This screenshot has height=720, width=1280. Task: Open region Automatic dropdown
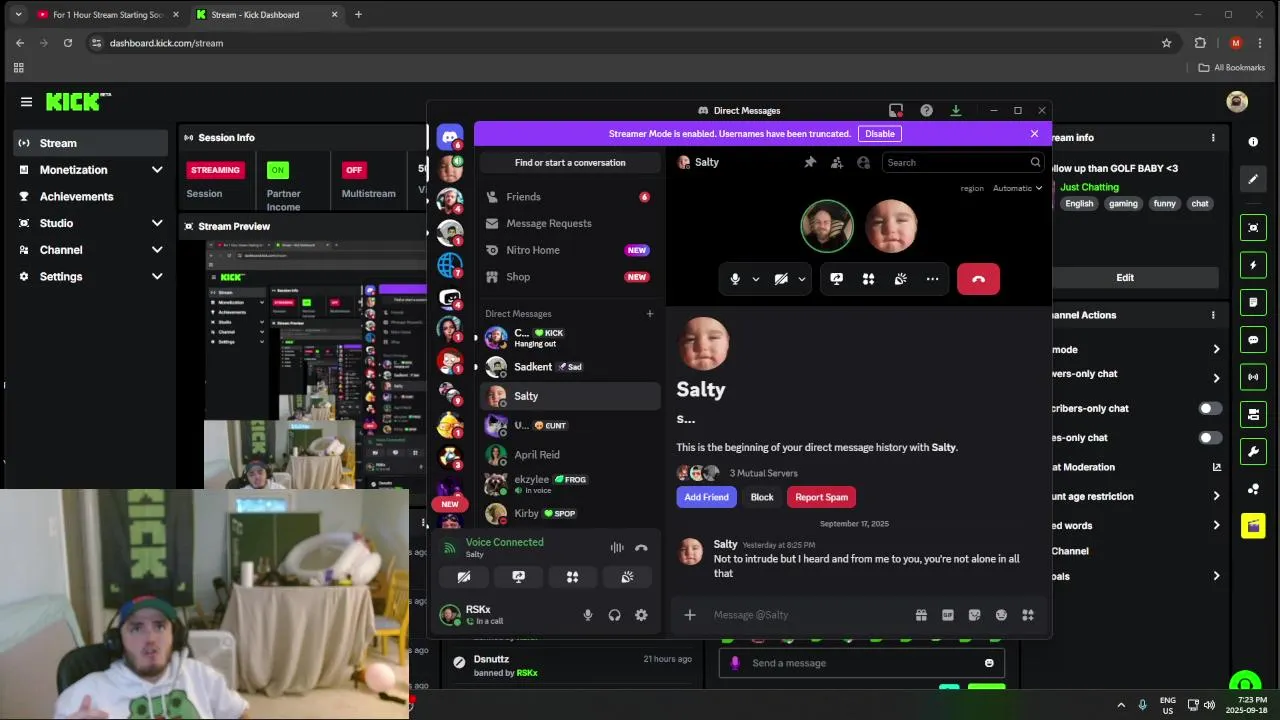[x=1017, y=188]
